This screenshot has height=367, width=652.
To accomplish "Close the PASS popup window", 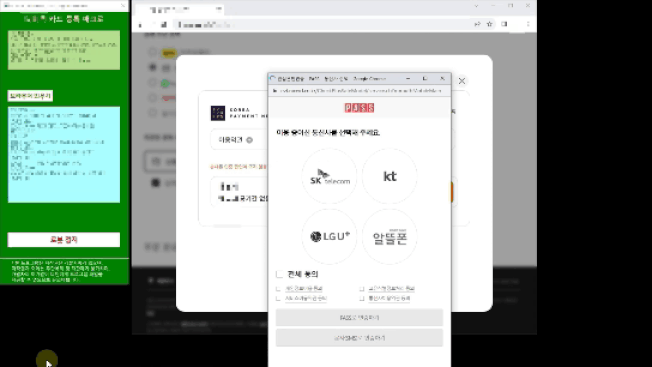I will click(442, 79).
